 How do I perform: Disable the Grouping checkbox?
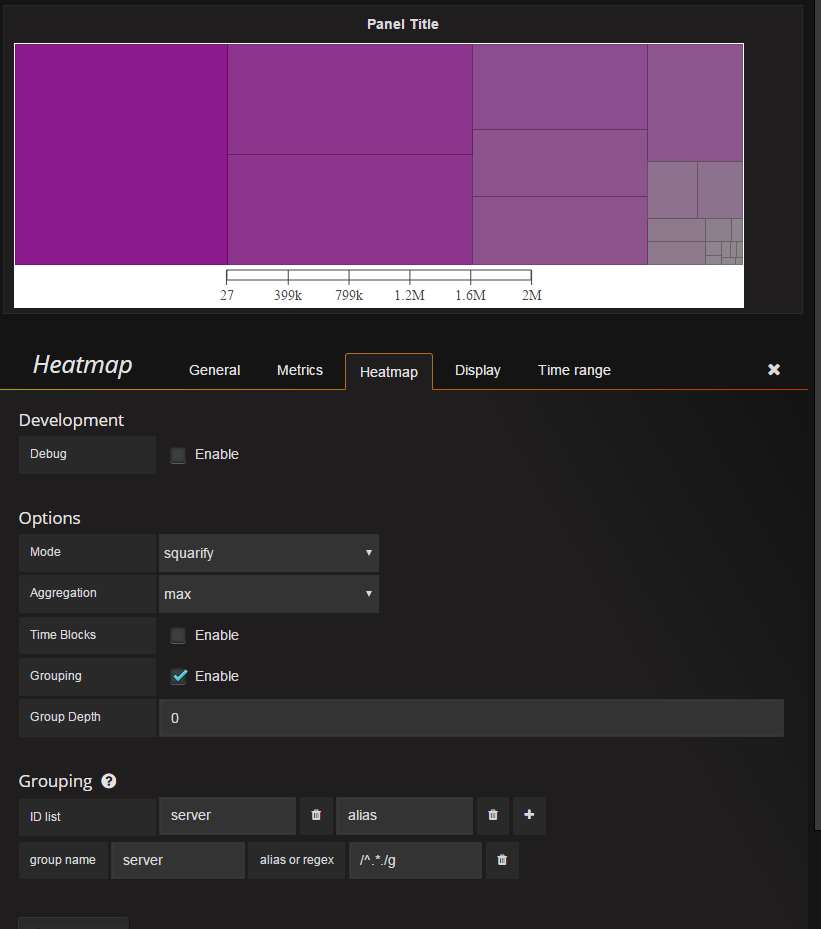tap(178, 677)
